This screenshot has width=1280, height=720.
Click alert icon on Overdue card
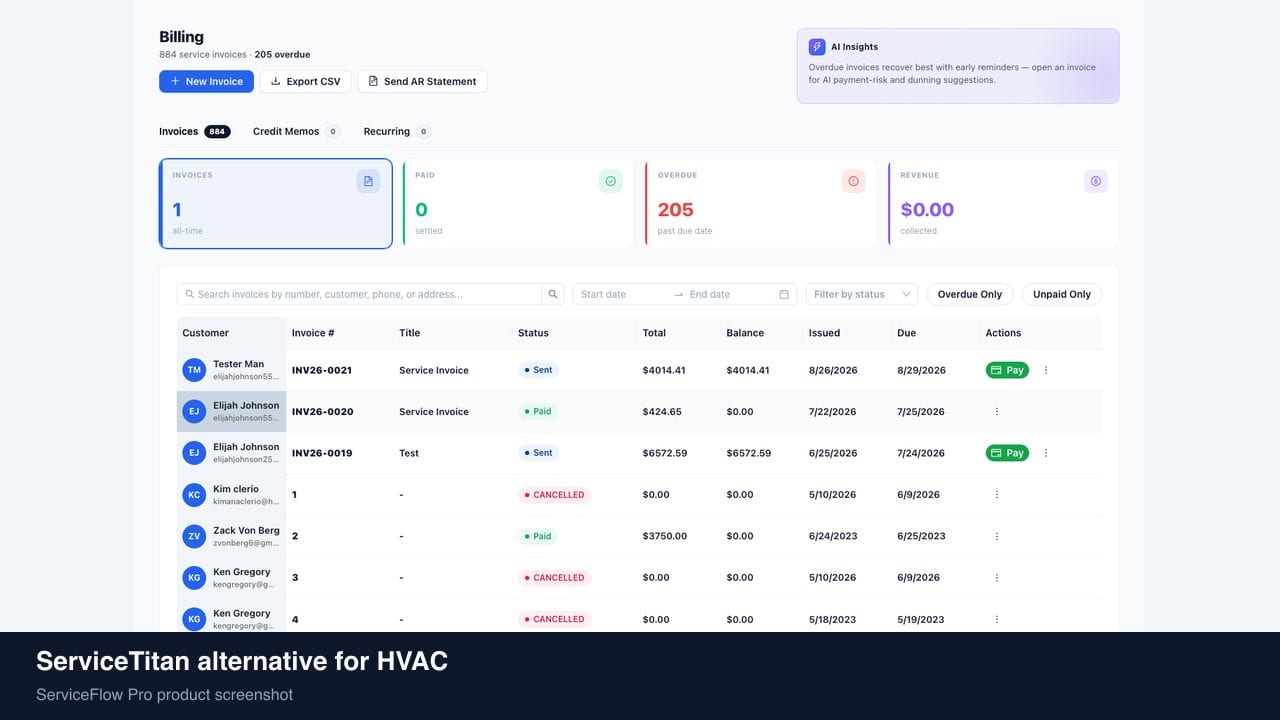point(853,181)
